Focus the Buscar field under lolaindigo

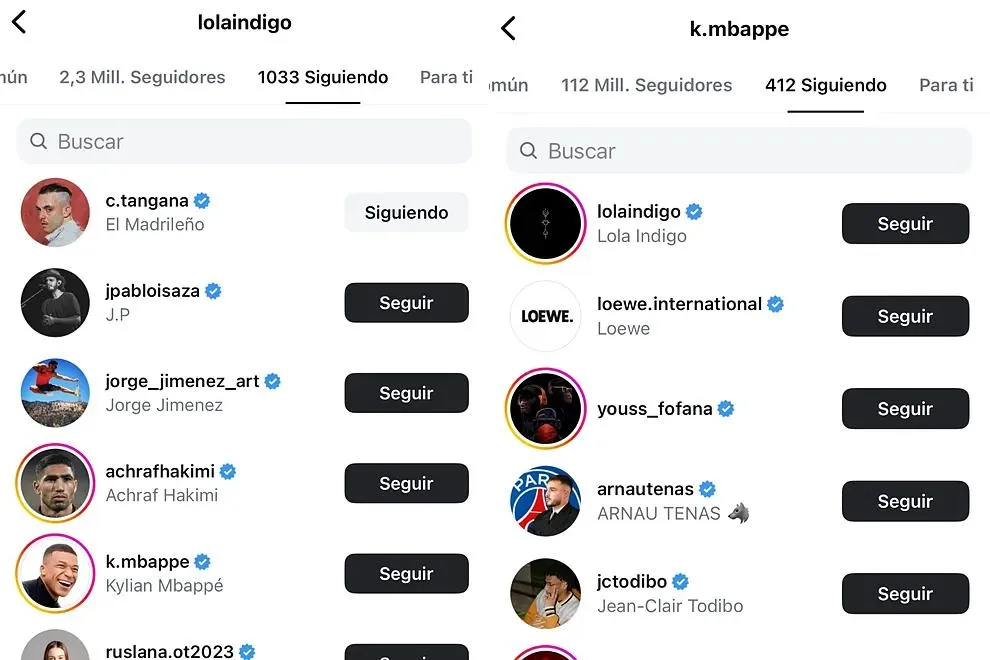(250, 142)
